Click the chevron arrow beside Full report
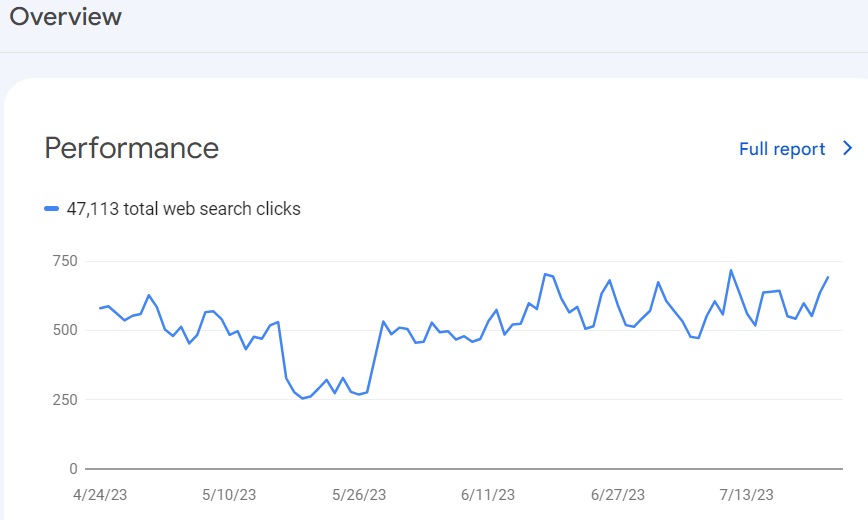The height and width of the screenshot is (520, 868). (848, 149)
